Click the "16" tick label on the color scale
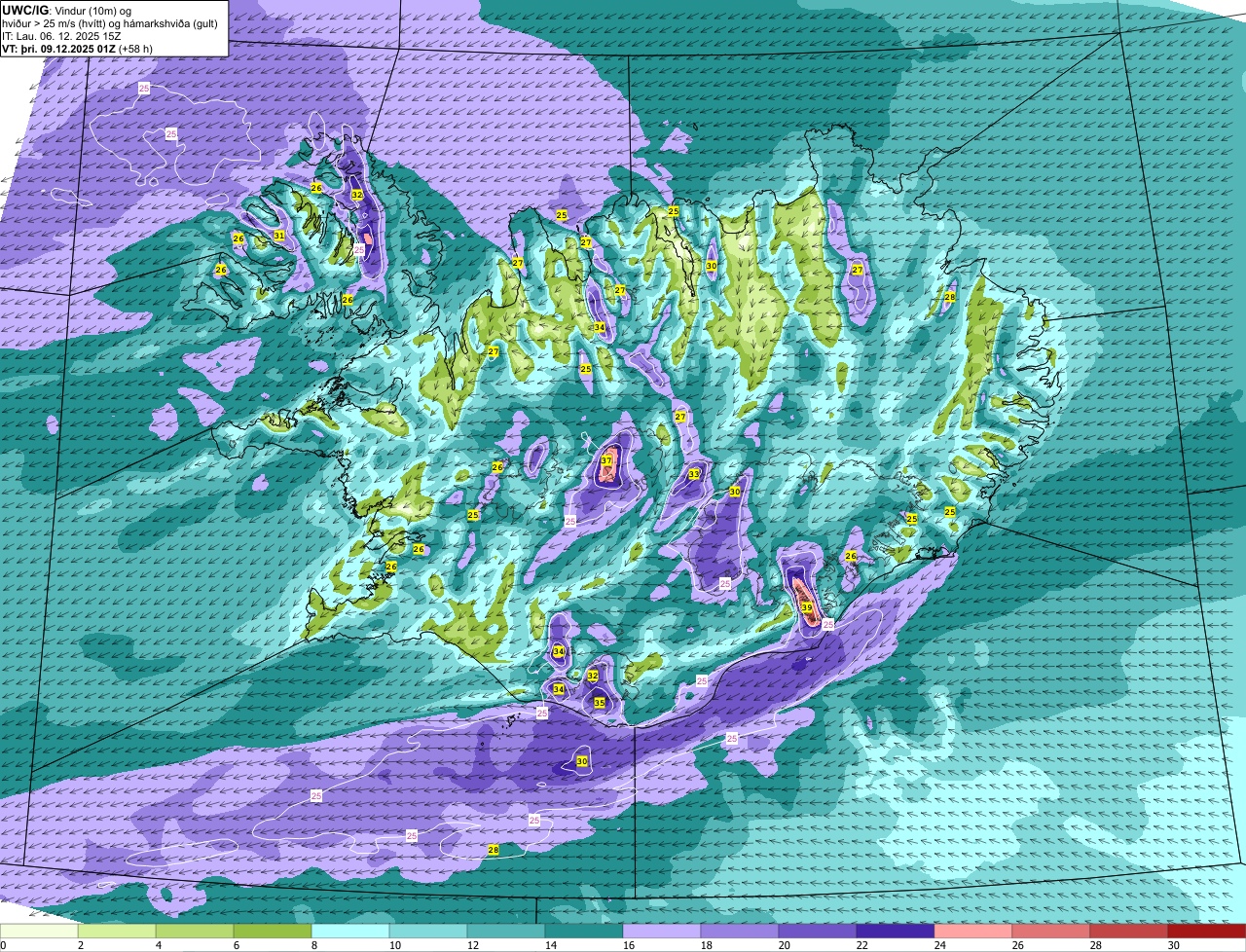 coord(629,945)
